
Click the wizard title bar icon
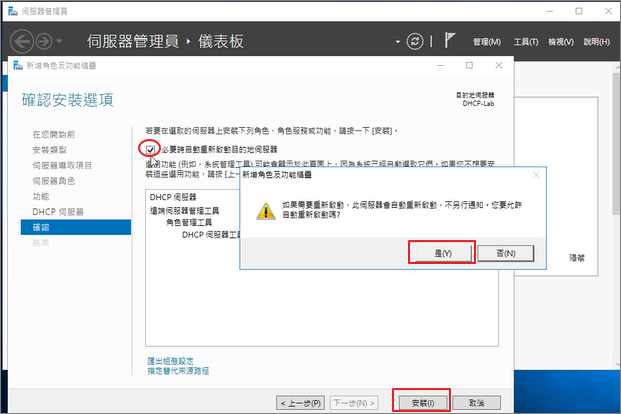pyautogui.click(x=18, y=65)
